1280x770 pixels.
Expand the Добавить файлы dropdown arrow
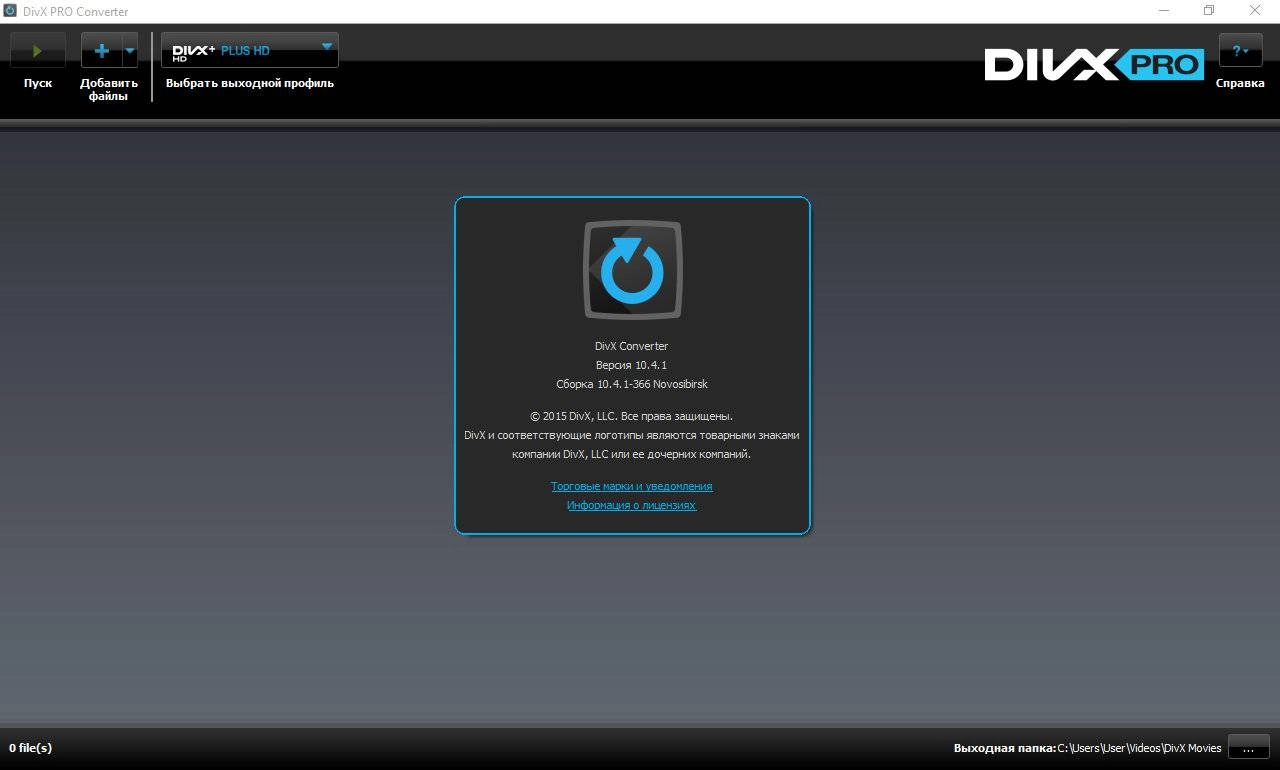[x=130, y=50]
